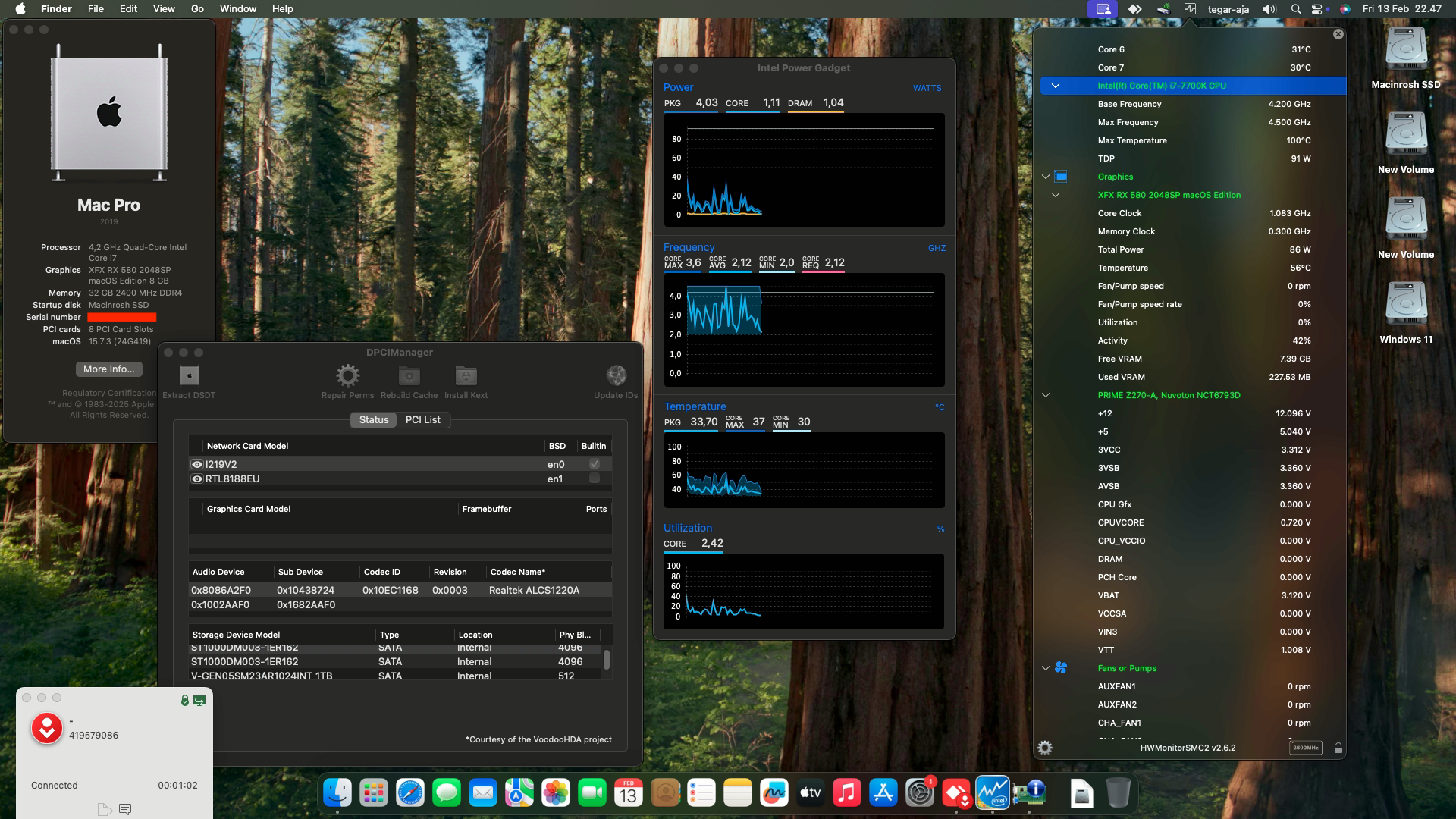Launch Safari from the Dock
The height and width of the screenshot is (819, 1456).
click(x=410, y=793)
